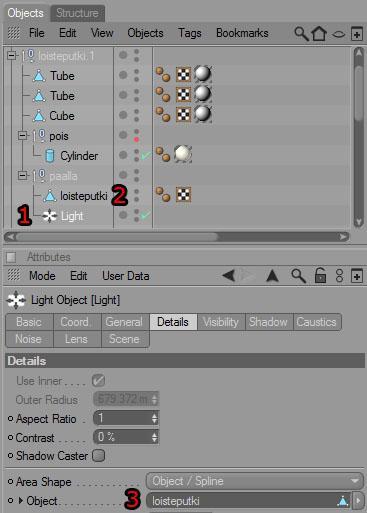The width and height of the screenshot is (367, 513).
Task: Switch to the Shadow tab
Action: click(268, 322)
